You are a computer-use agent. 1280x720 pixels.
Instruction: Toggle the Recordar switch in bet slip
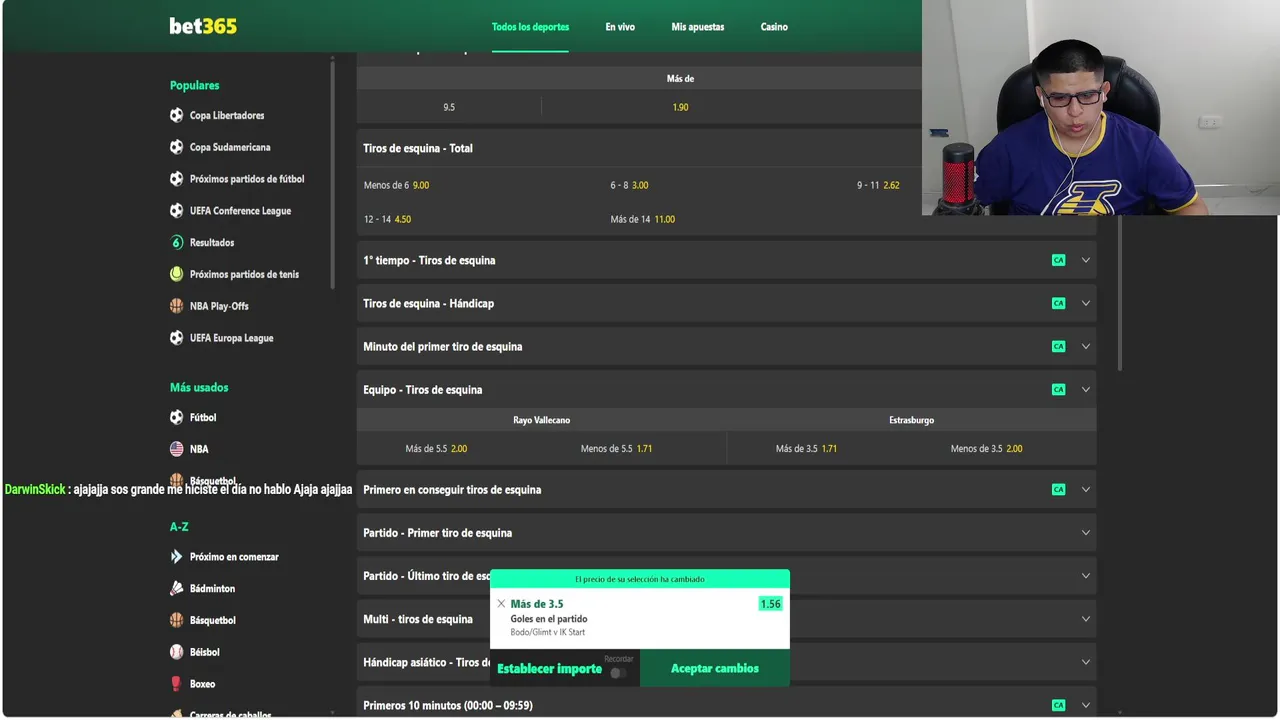[619, 672]
